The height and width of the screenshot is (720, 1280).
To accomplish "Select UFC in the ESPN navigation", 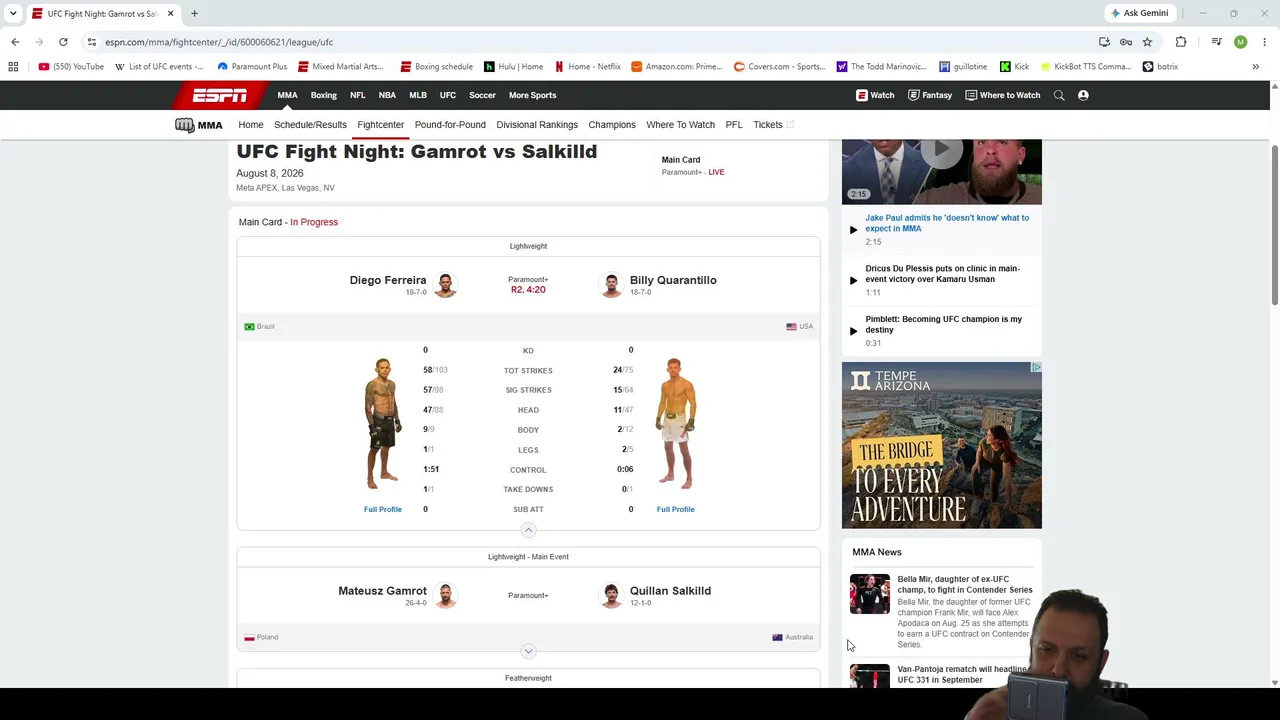I will pos(448,95).
